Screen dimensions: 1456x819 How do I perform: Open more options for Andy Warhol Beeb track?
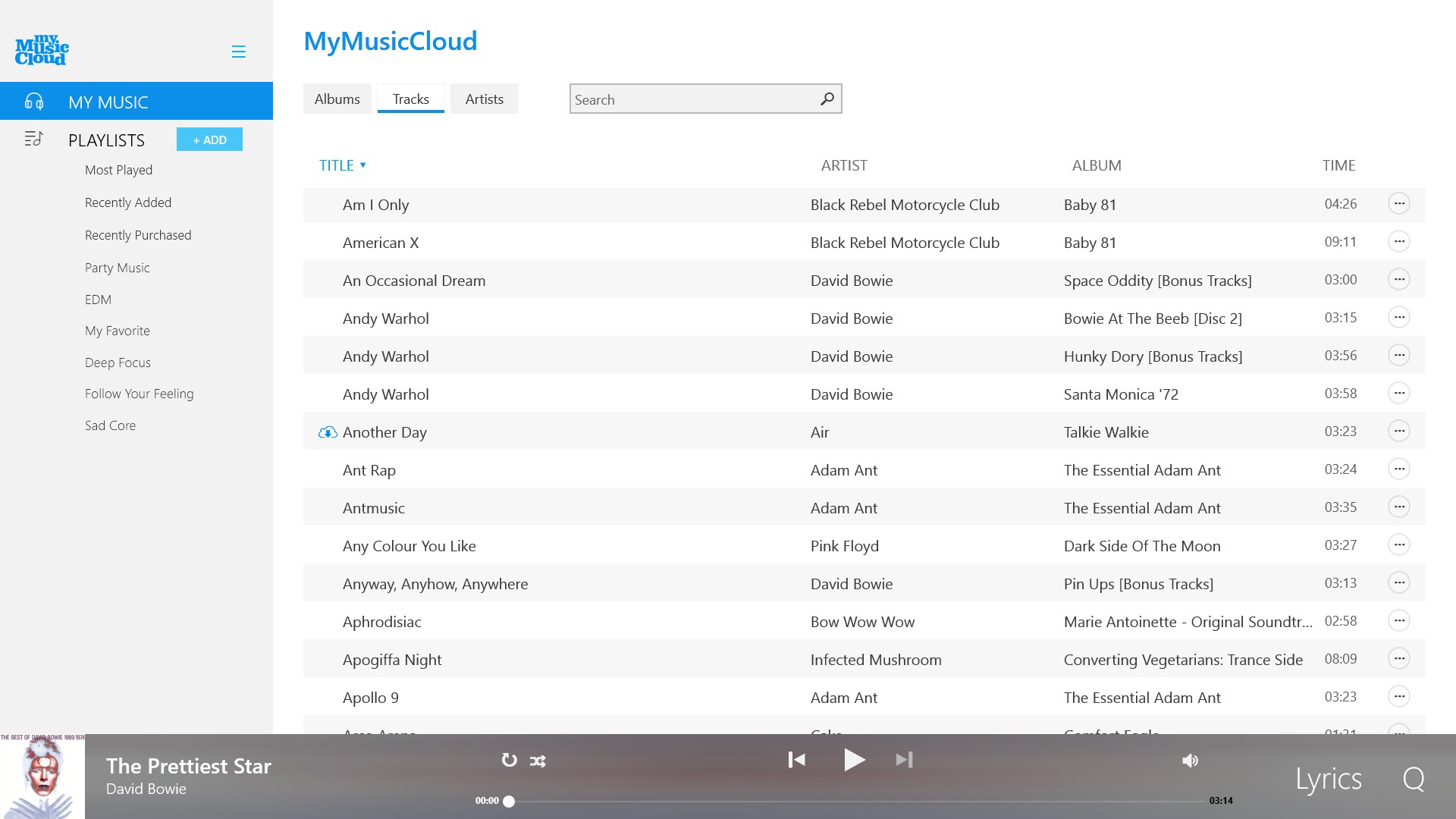[1399, 317]
